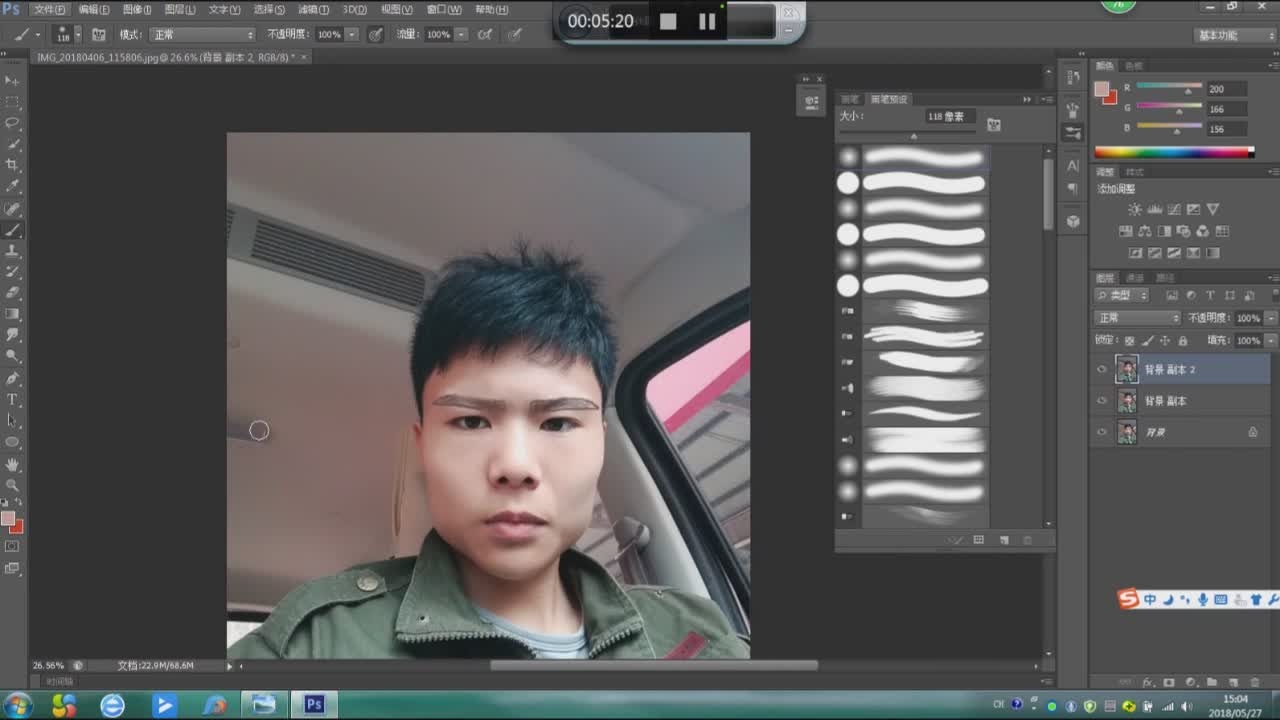Select the Horizontal Type tool
The image size is (1280, 720).
(x=13, y=399)
